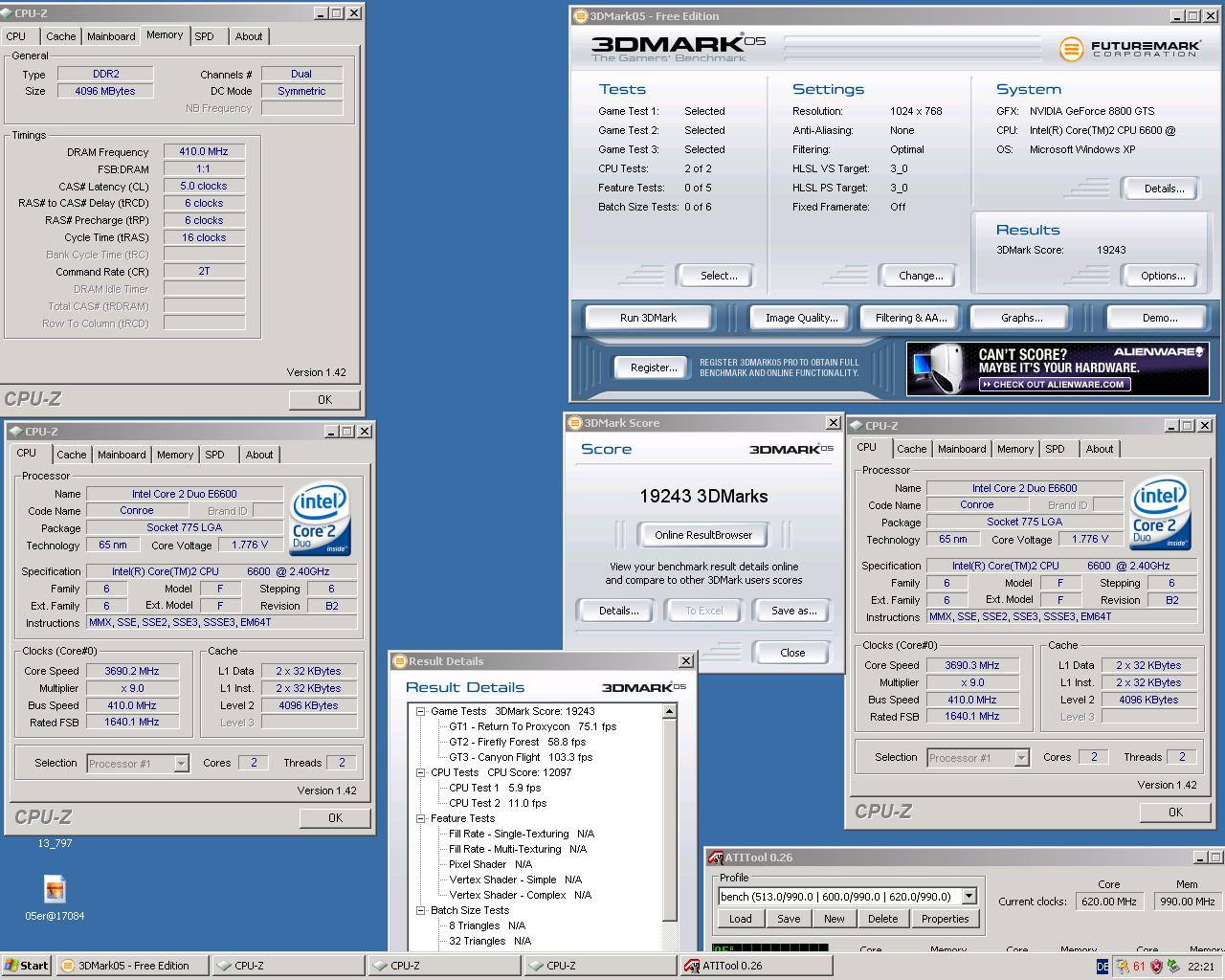Click the 3DMark05 window title icon

(x=580, y=16)
